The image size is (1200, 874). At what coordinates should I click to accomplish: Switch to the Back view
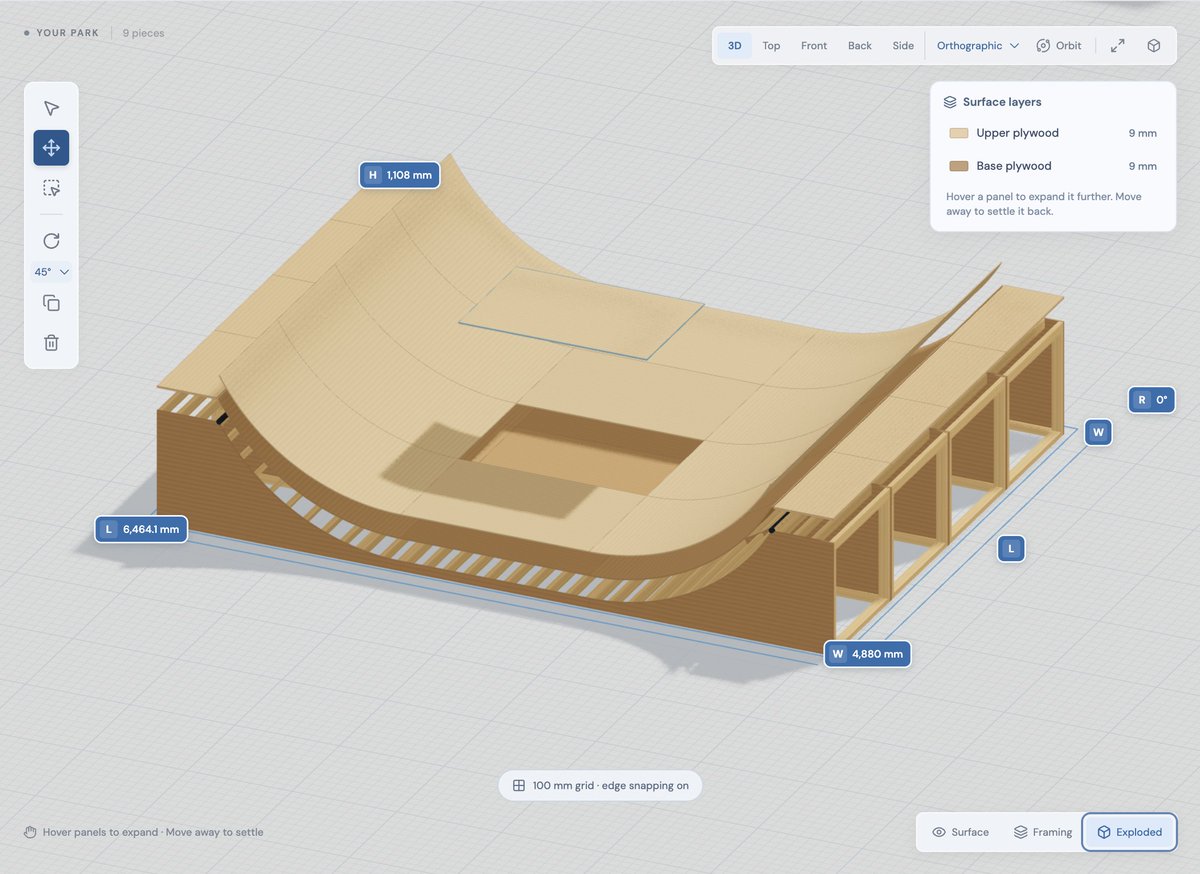(x=860, y=46)
